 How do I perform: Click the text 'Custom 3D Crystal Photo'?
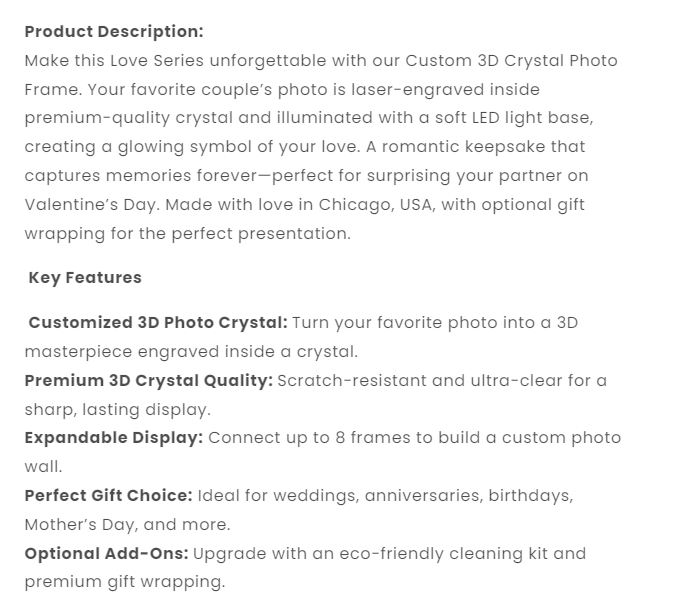522,60
